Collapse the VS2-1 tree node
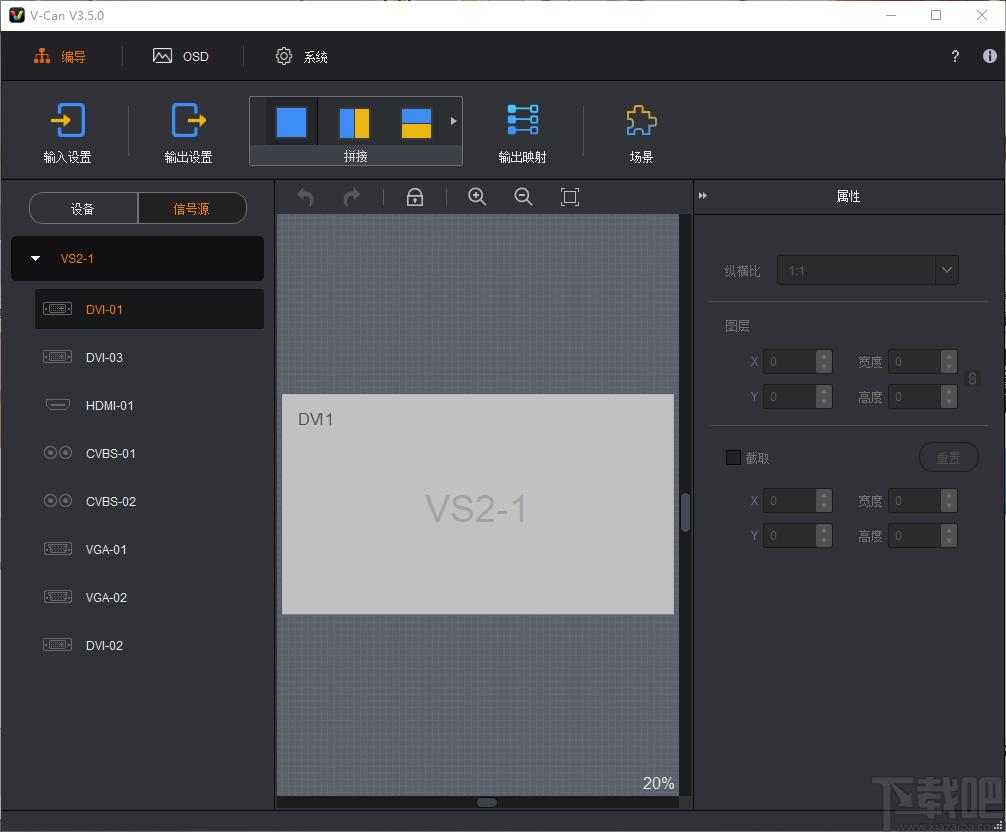 36,259
